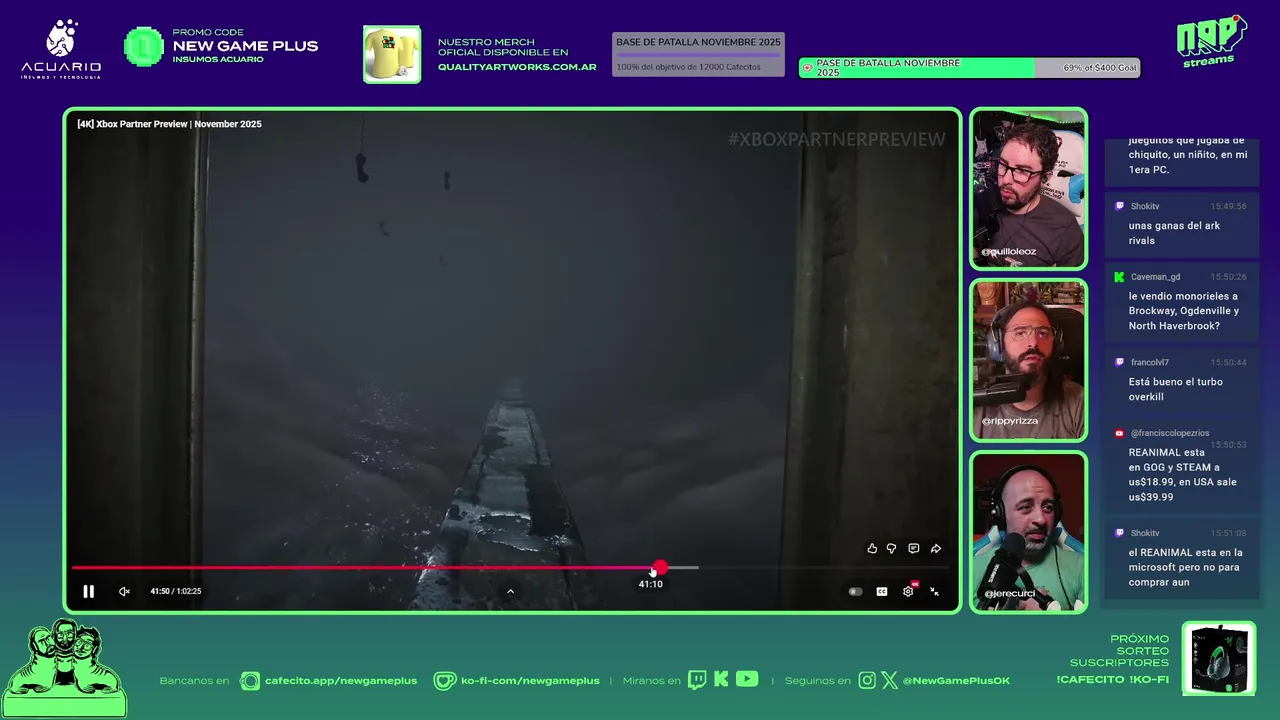Click the Ko-fi heart cup icon

coord(444,680)
